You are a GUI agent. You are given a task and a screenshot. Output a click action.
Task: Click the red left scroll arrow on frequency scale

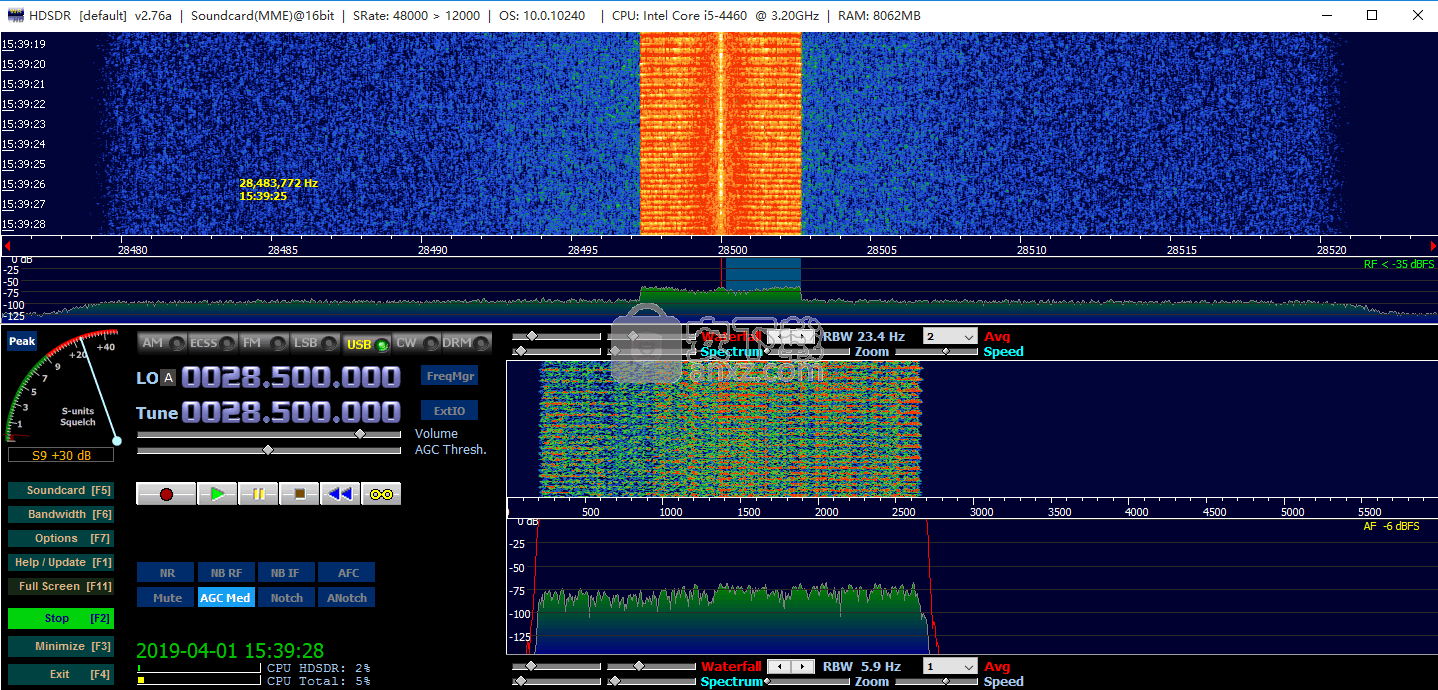(7, 245)
